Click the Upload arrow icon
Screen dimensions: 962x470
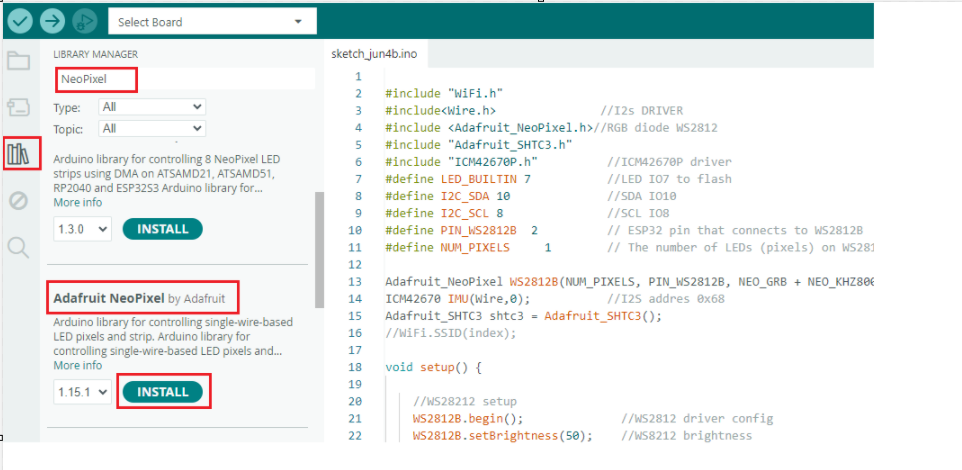click(x=53, y=21)
